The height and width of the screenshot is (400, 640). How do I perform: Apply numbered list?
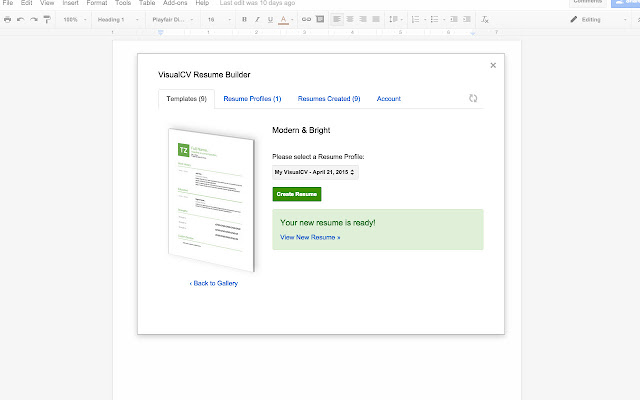(x=415, y=19)
